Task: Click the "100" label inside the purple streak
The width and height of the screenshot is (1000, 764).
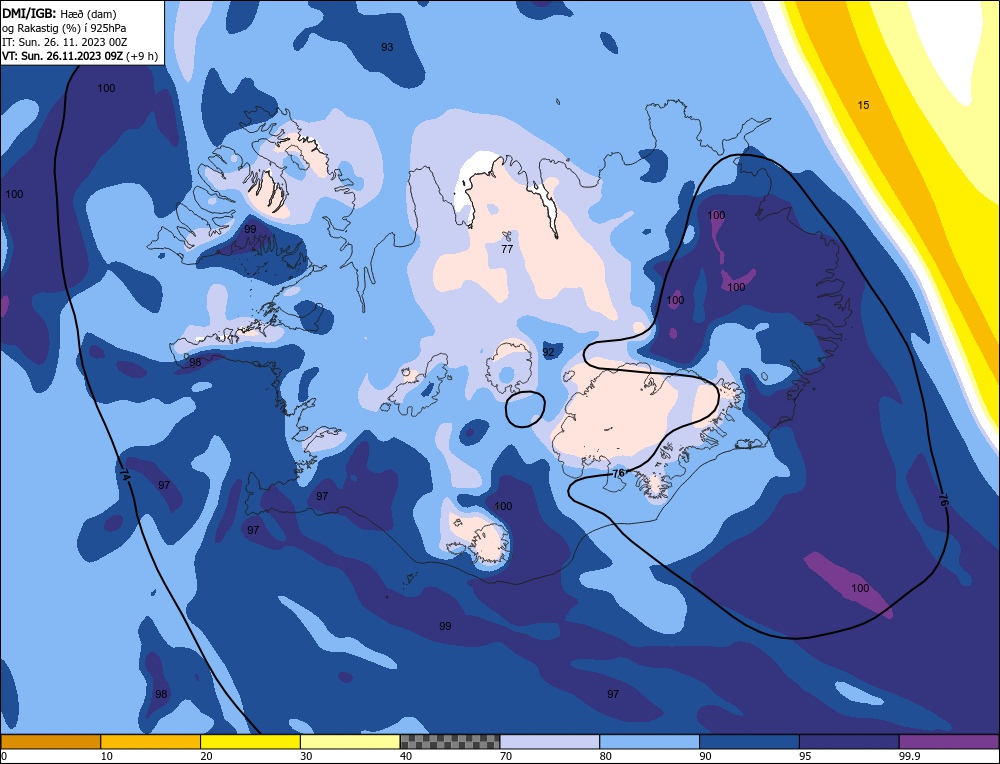Action: click(860, 588)
